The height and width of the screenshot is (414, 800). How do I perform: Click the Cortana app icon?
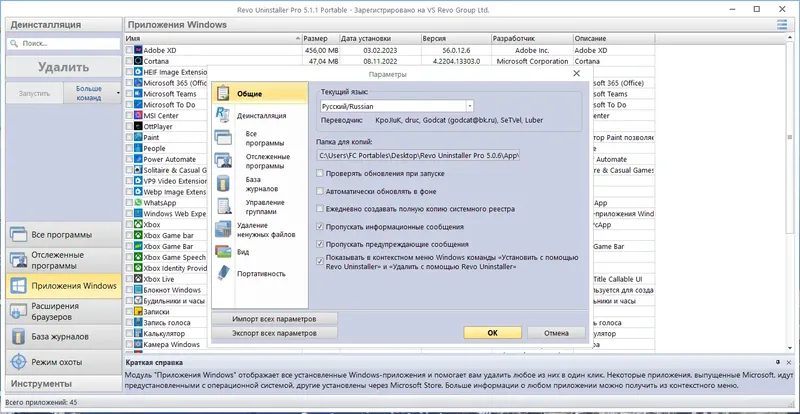click(x=138, y=61)
